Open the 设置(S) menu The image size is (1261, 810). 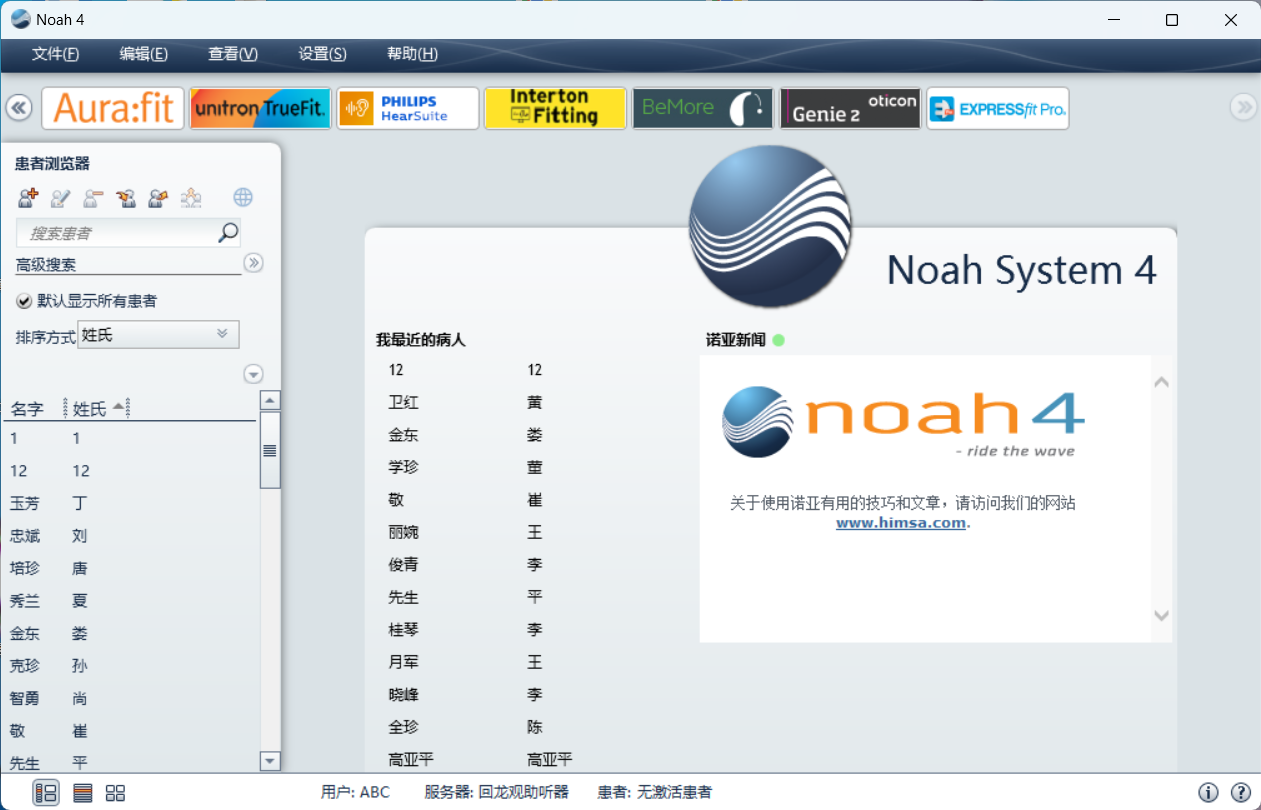click(x=323, y=54)
